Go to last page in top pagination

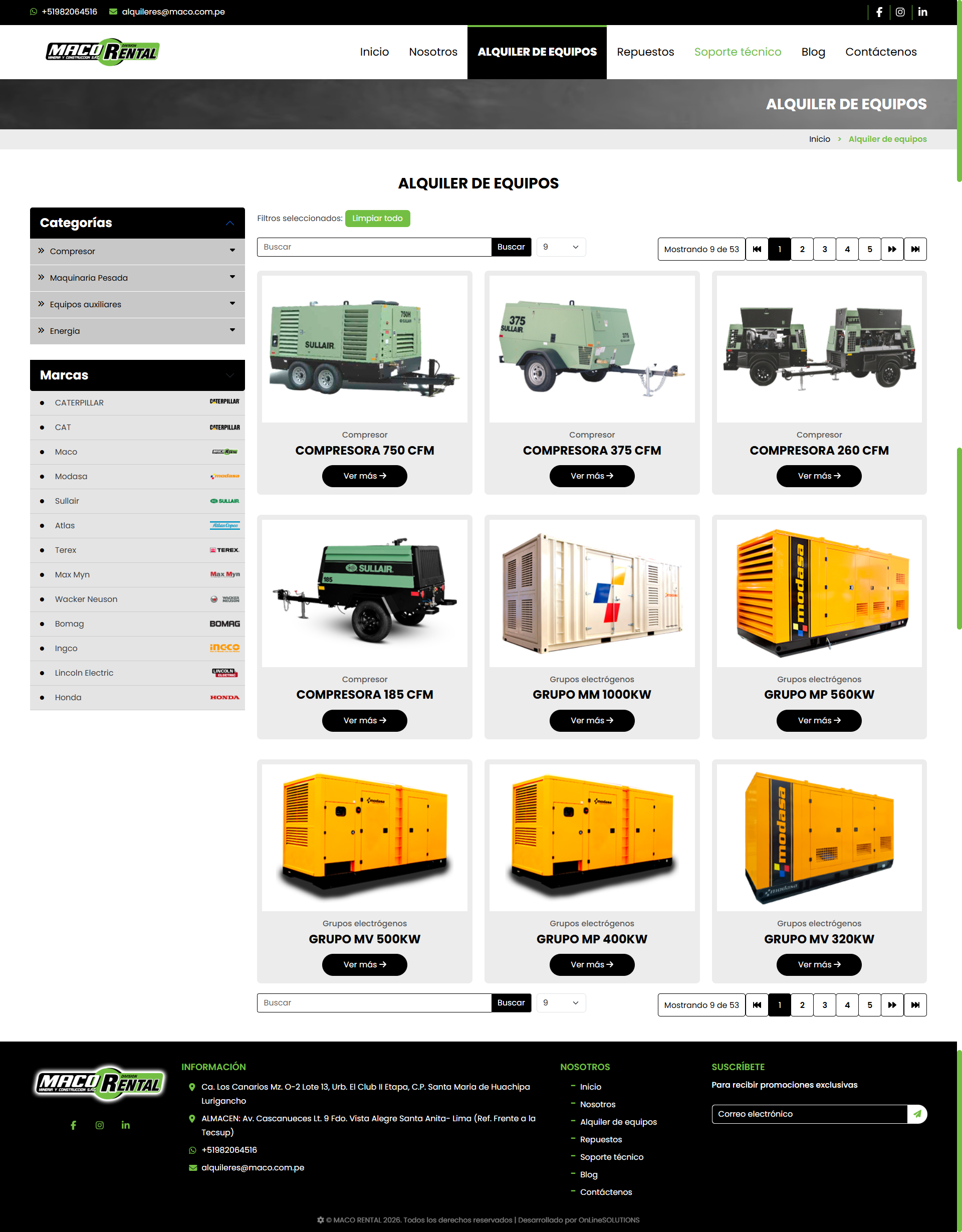click(x=914, y=249)
